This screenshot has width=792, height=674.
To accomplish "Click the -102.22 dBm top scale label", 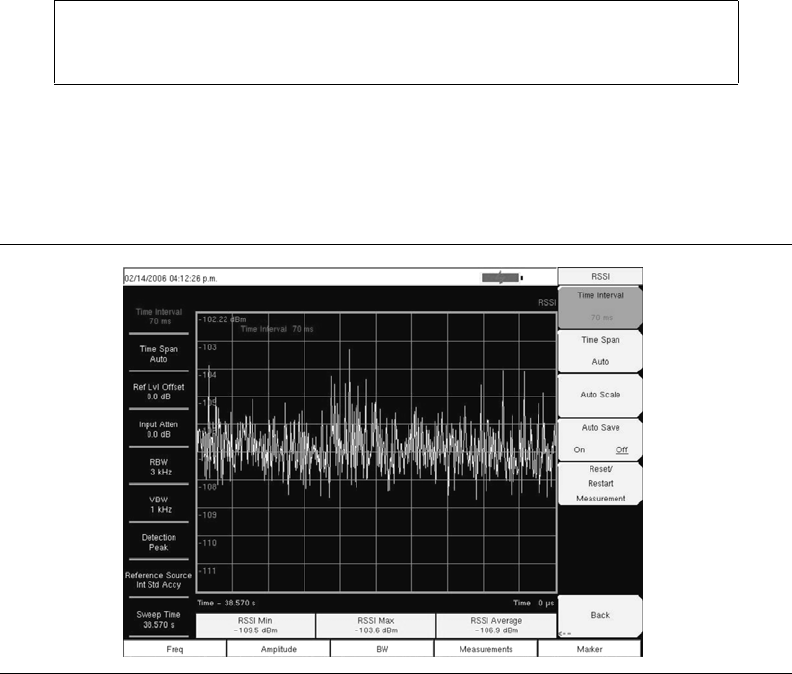I will 222,319.
